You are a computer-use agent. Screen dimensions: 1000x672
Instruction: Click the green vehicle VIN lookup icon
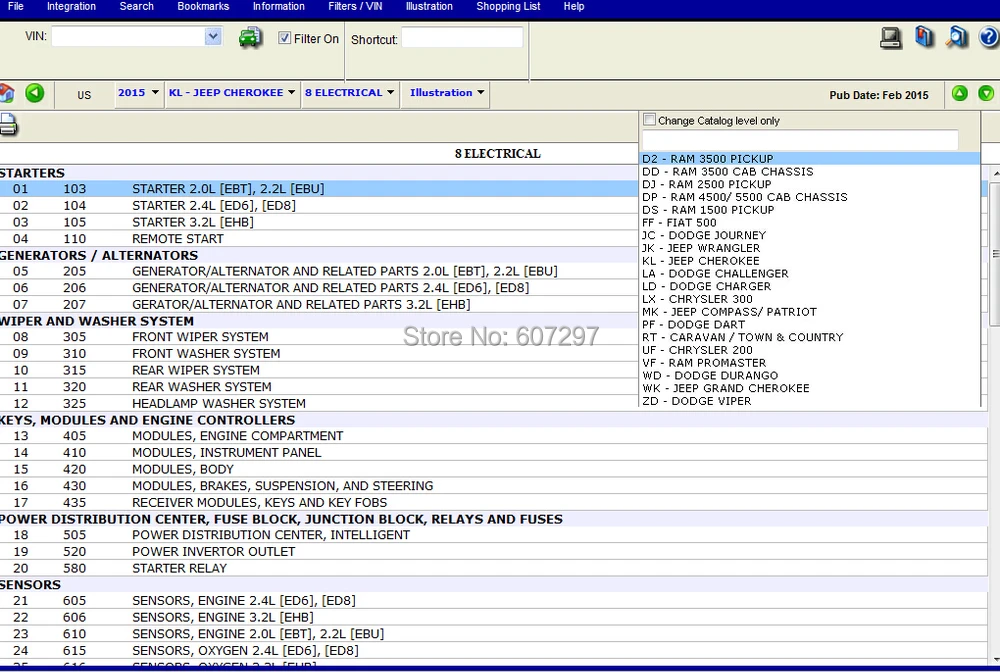click(x=250, y=38)
